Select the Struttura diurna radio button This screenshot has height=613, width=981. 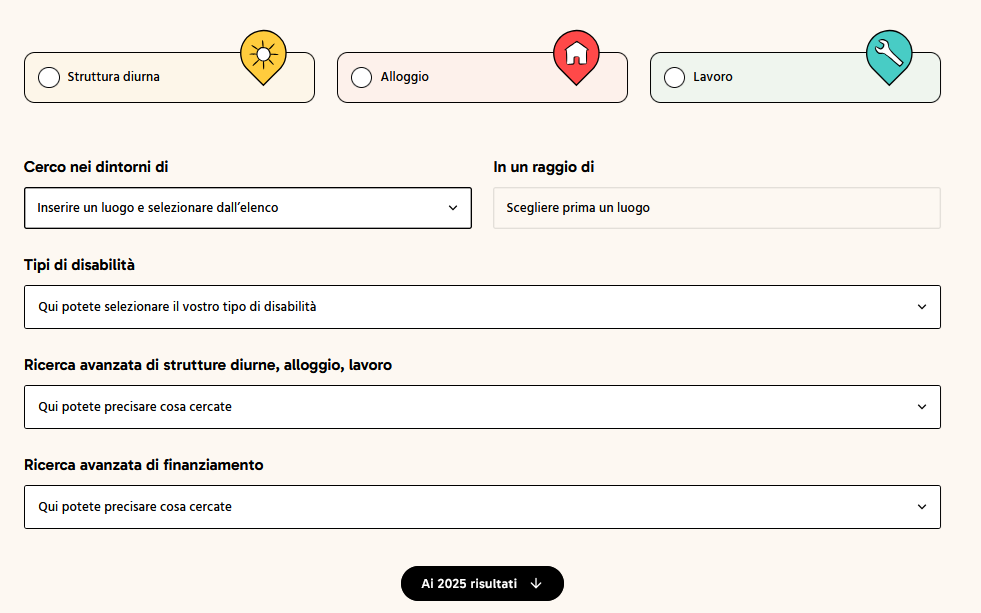click(x=48, y=77)
